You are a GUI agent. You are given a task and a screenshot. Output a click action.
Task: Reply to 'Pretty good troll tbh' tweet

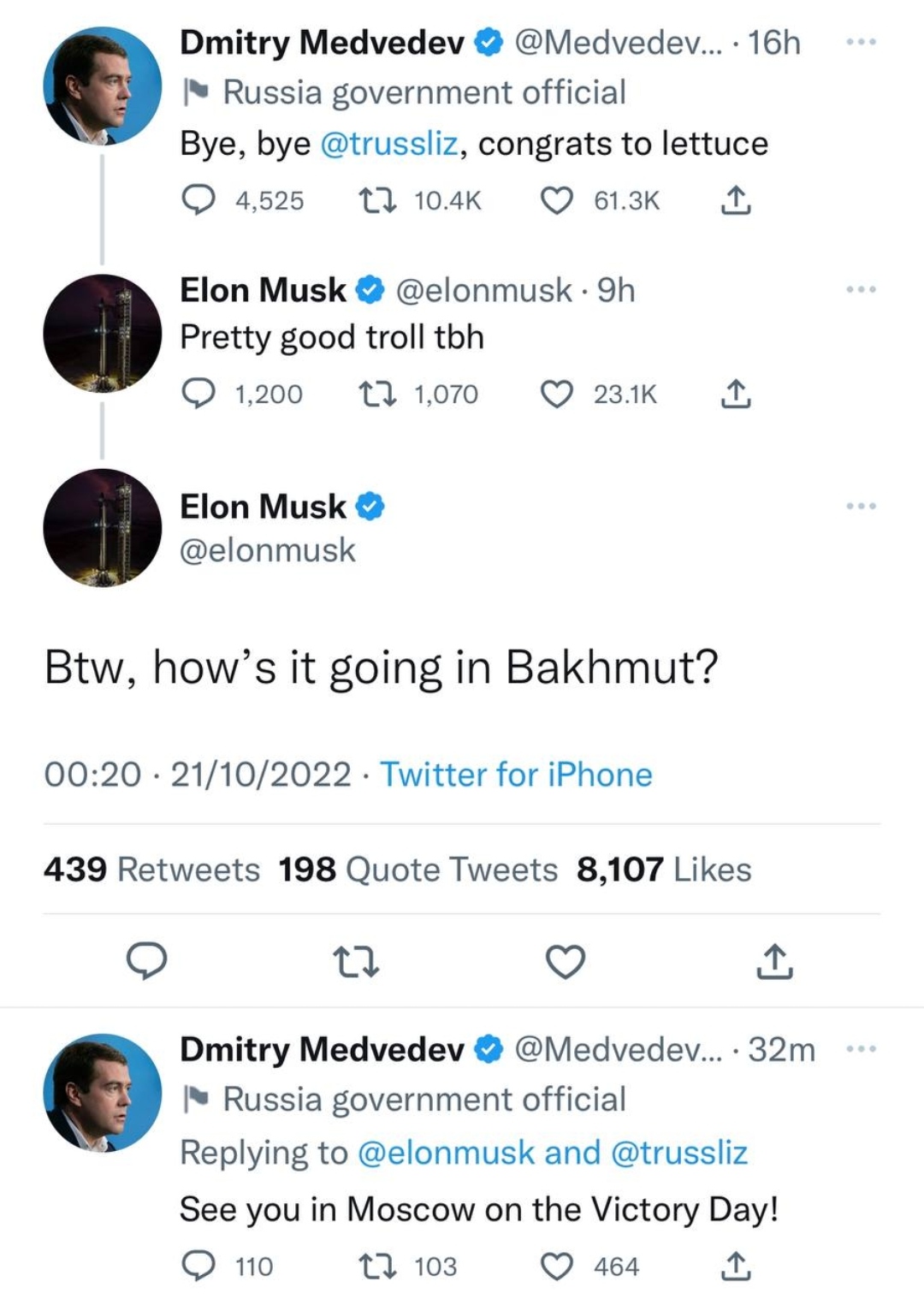click(x=198, y=394)
